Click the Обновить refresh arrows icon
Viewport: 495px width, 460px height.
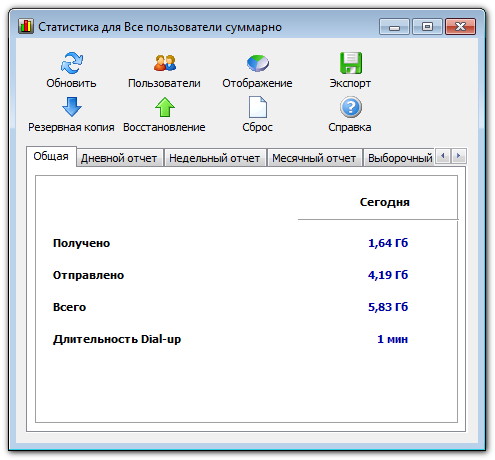pyautogui.click(x=72, y=63)
